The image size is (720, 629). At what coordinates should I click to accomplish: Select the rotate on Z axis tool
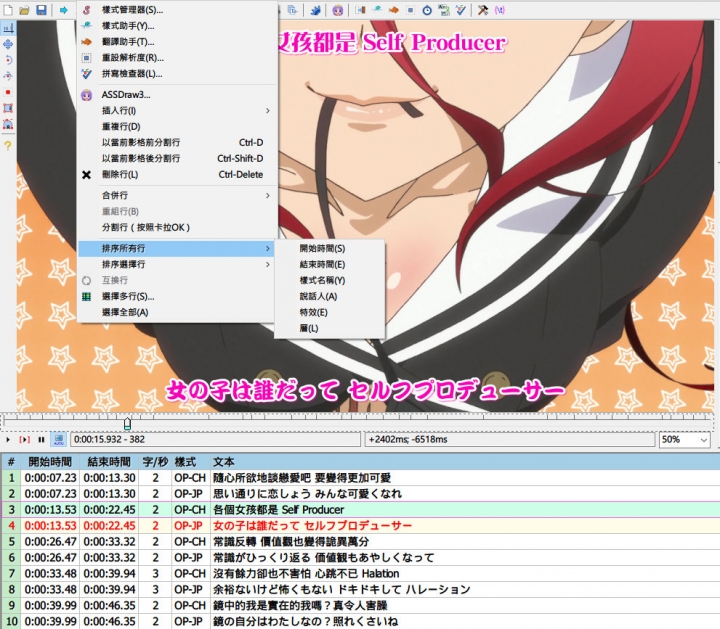pos(8,60)
